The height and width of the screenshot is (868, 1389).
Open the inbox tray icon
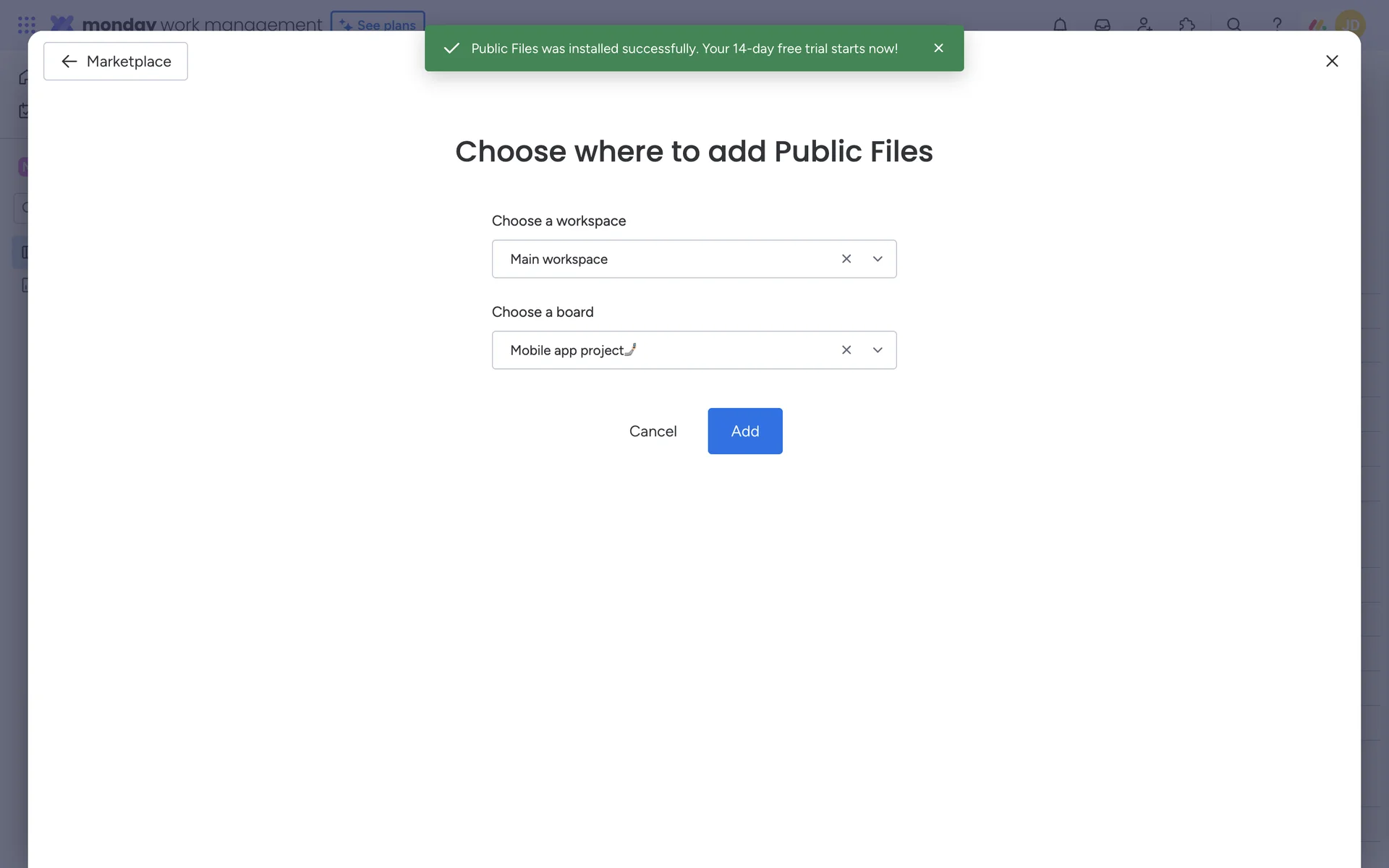[x=1102, y=25]
